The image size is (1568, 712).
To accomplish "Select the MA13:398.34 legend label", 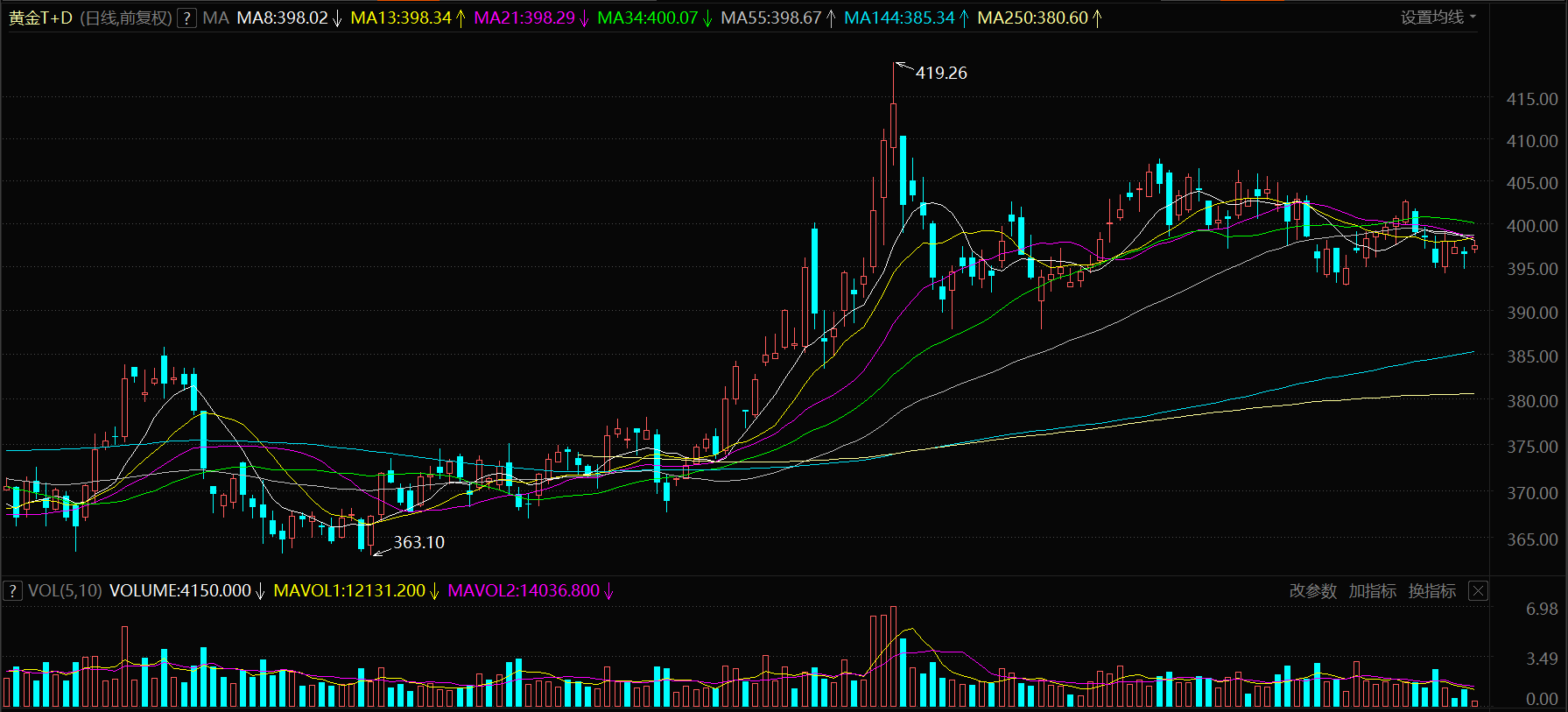I will (x=401, y=18).
